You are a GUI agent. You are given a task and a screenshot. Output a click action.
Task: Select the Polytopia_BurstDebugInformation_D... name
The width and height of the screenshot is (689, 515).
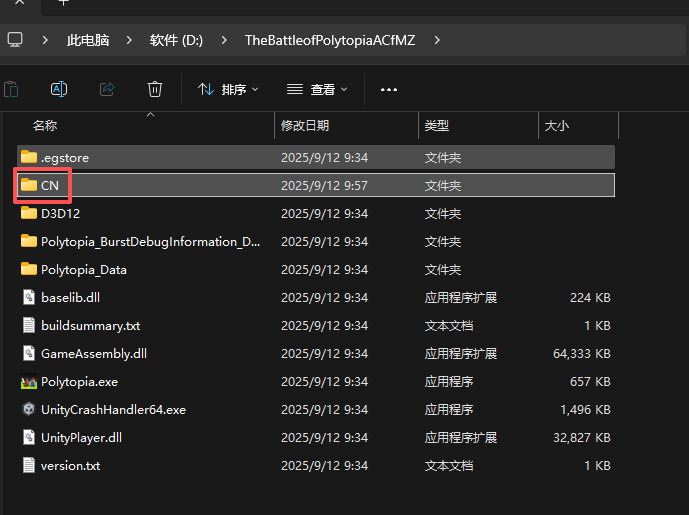[150, 242]
